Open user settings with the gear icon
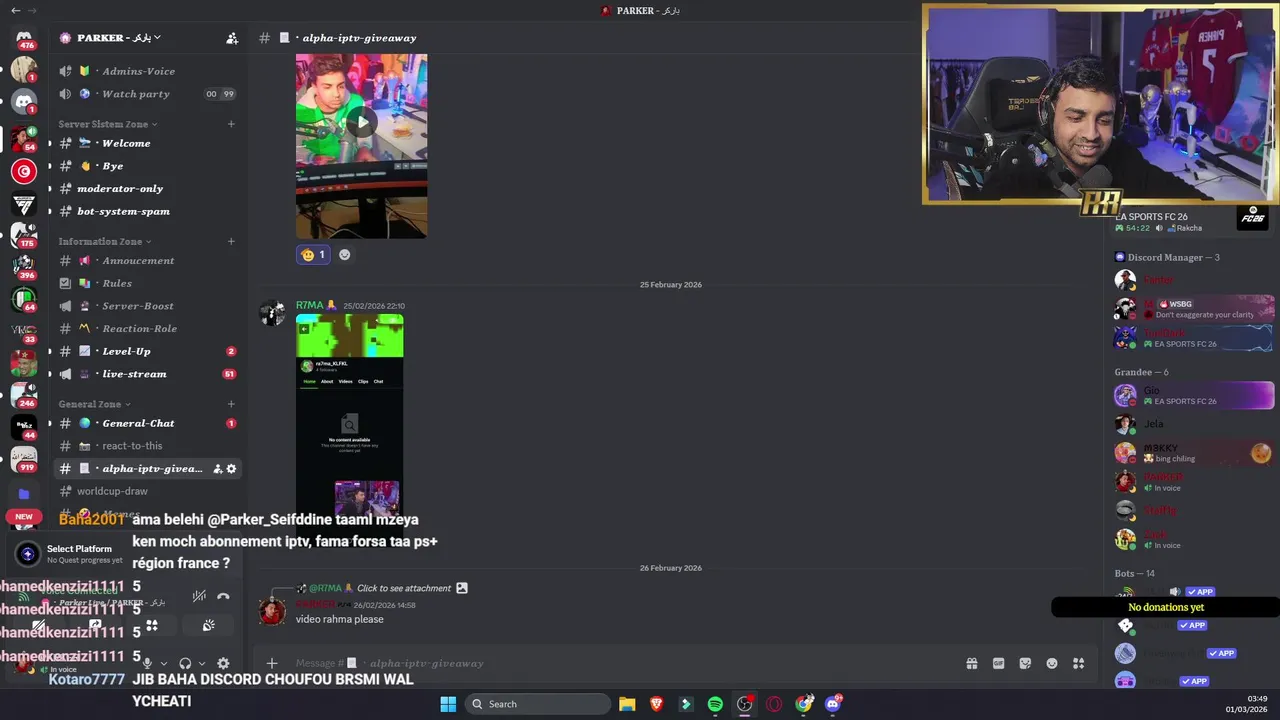The width and height of the screenshot is (1280, 720). [x=223, y=663]
